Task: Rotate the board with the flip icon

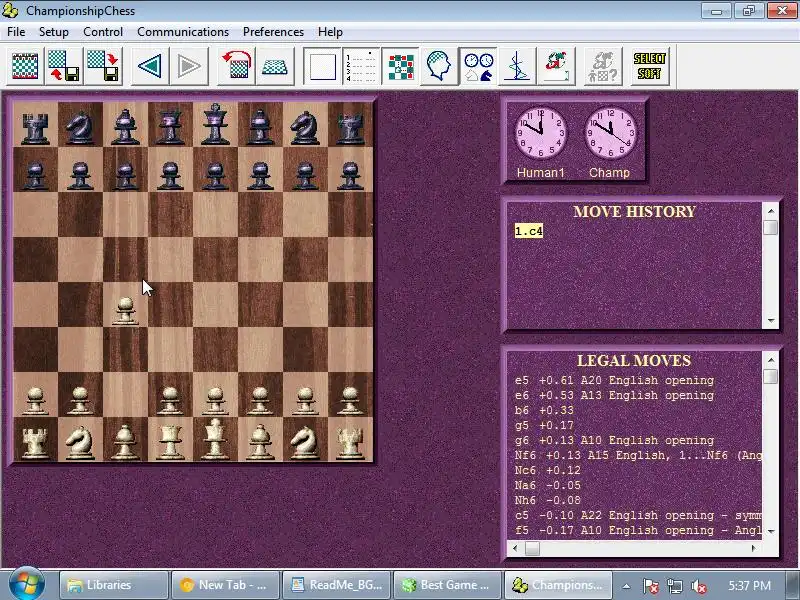Action: click(x=236, y=66)
